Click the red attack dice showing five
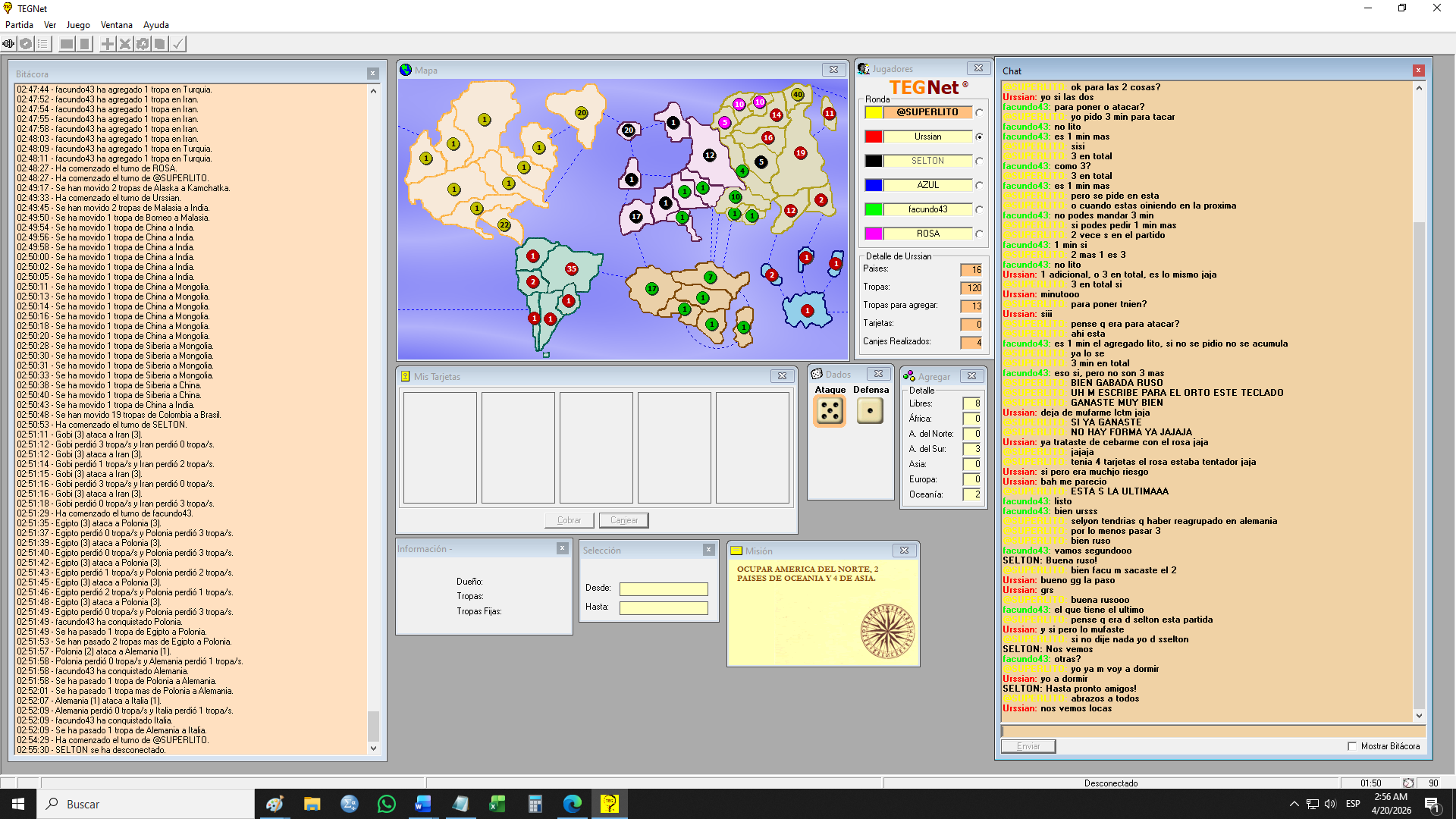The height and width of the screenshot is (819, 1456). coord(830,411)
